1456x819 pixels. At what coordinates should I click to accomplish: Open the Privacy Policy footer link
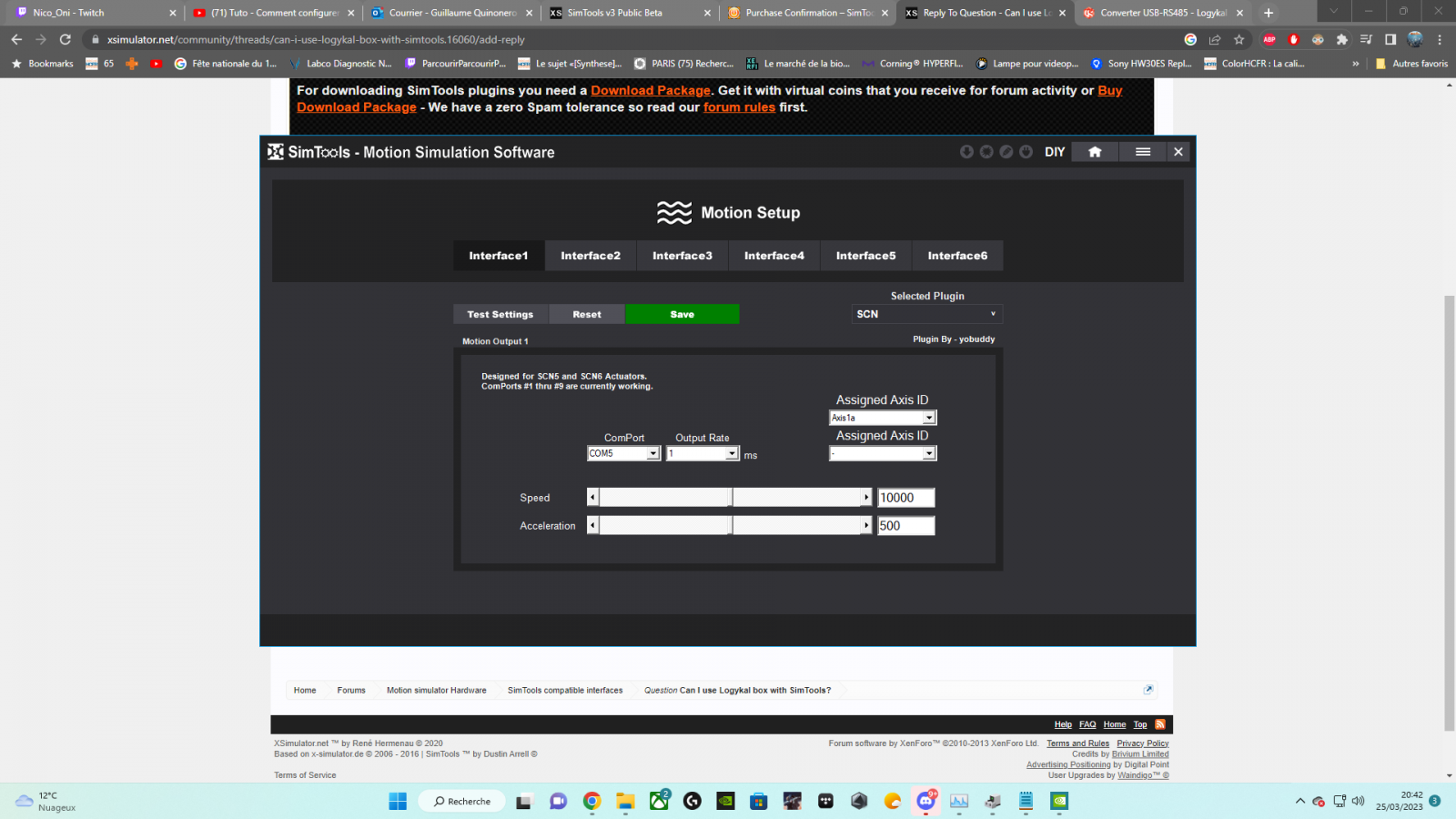pos(1143,743)
